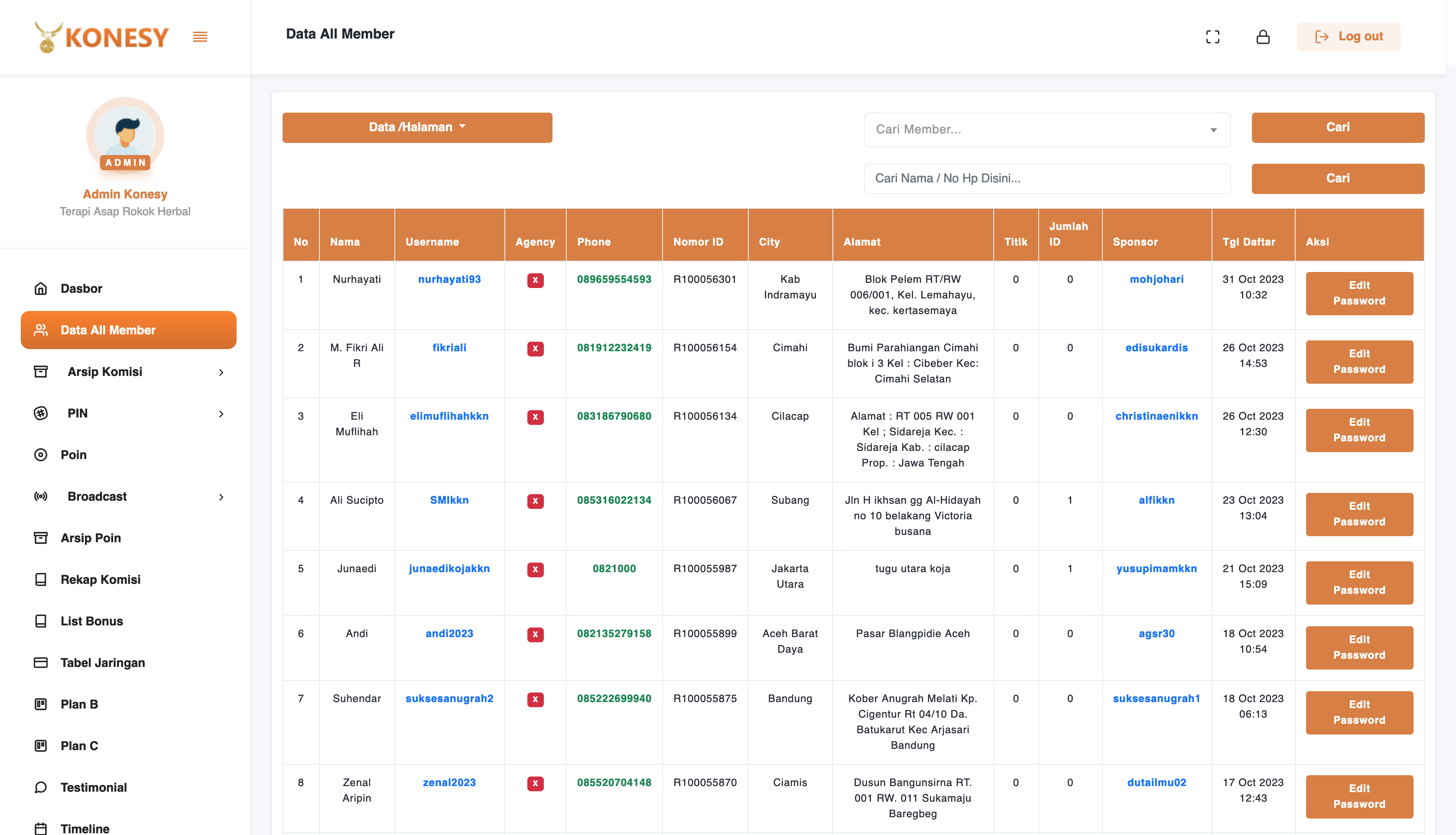1456x835 pixels.
Task: Open username link nurhayati93
Action: click(x=449, y=279)
